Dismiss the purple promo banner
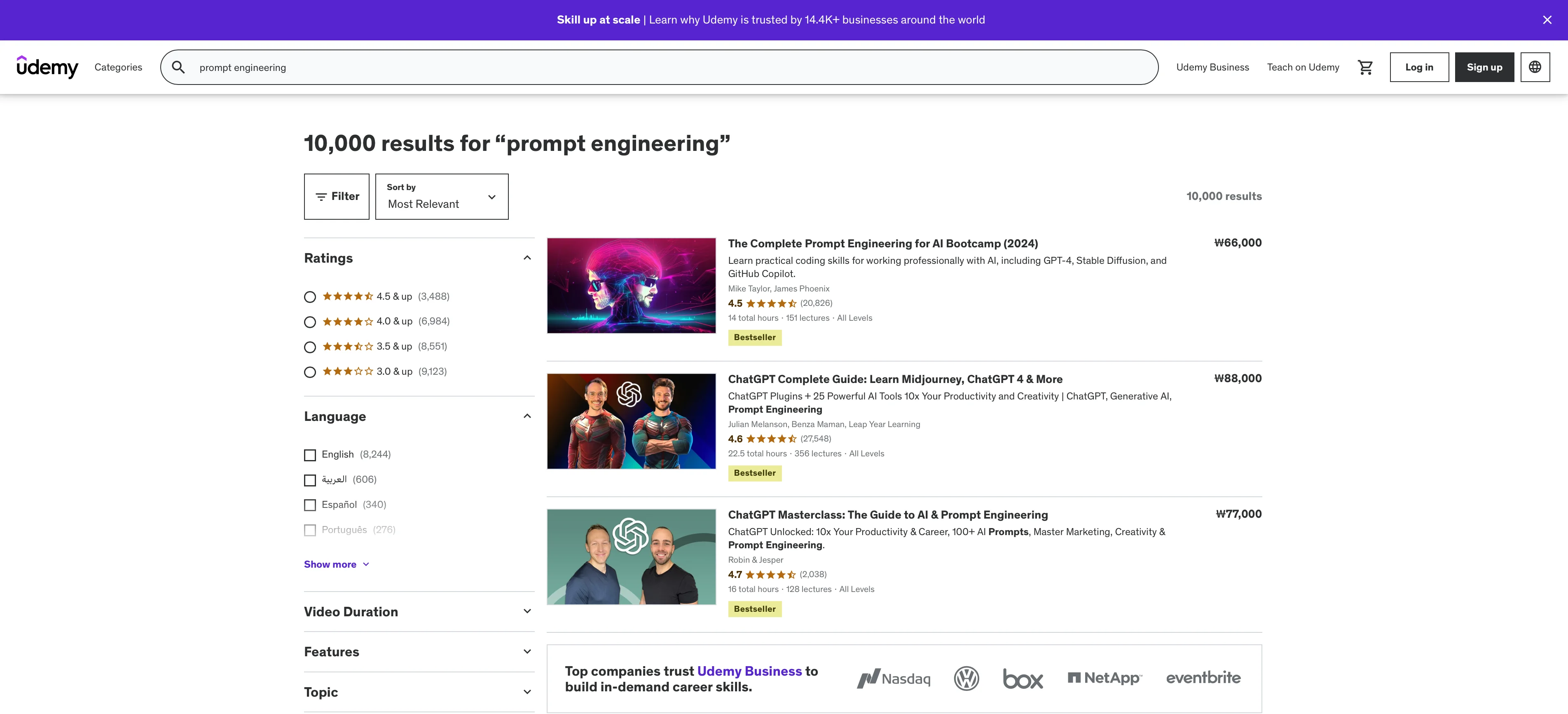 coord(1547,19)
